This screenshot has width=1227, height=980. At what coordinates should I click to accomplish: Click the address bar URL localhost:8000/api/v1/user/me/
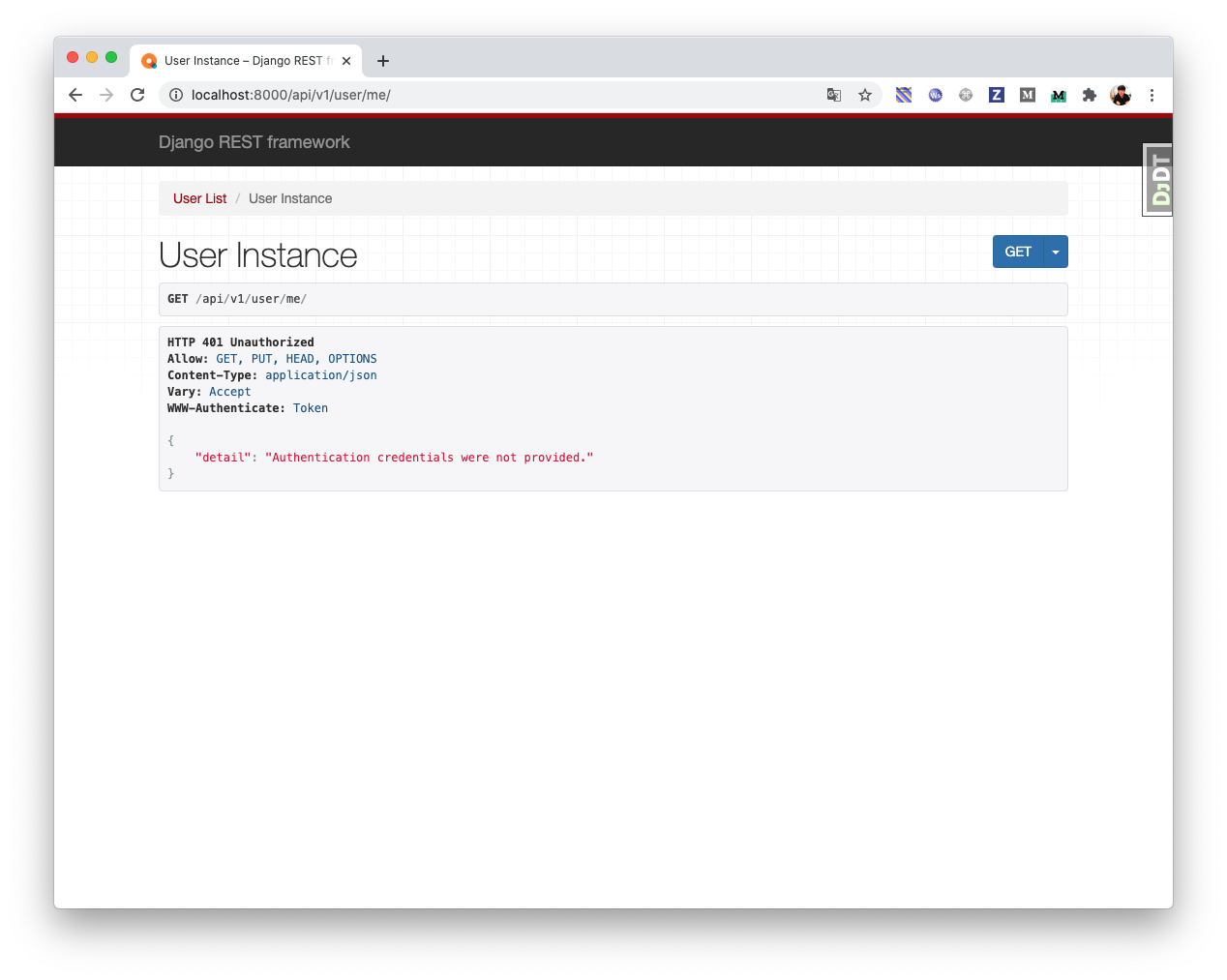click(x=291, y=95)
